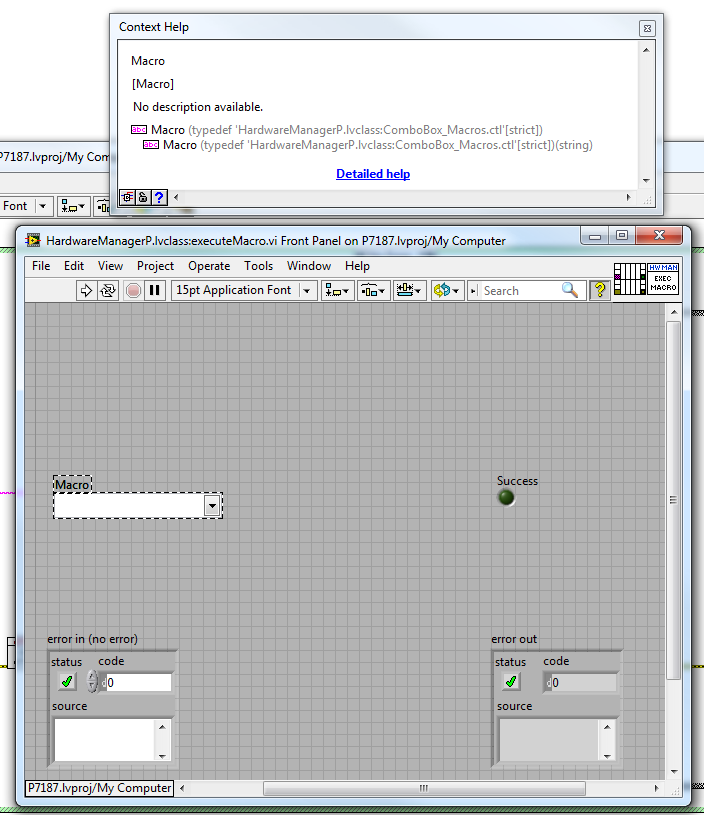Click the front panel horizontal scrollbar thumb

coord(424,788)
